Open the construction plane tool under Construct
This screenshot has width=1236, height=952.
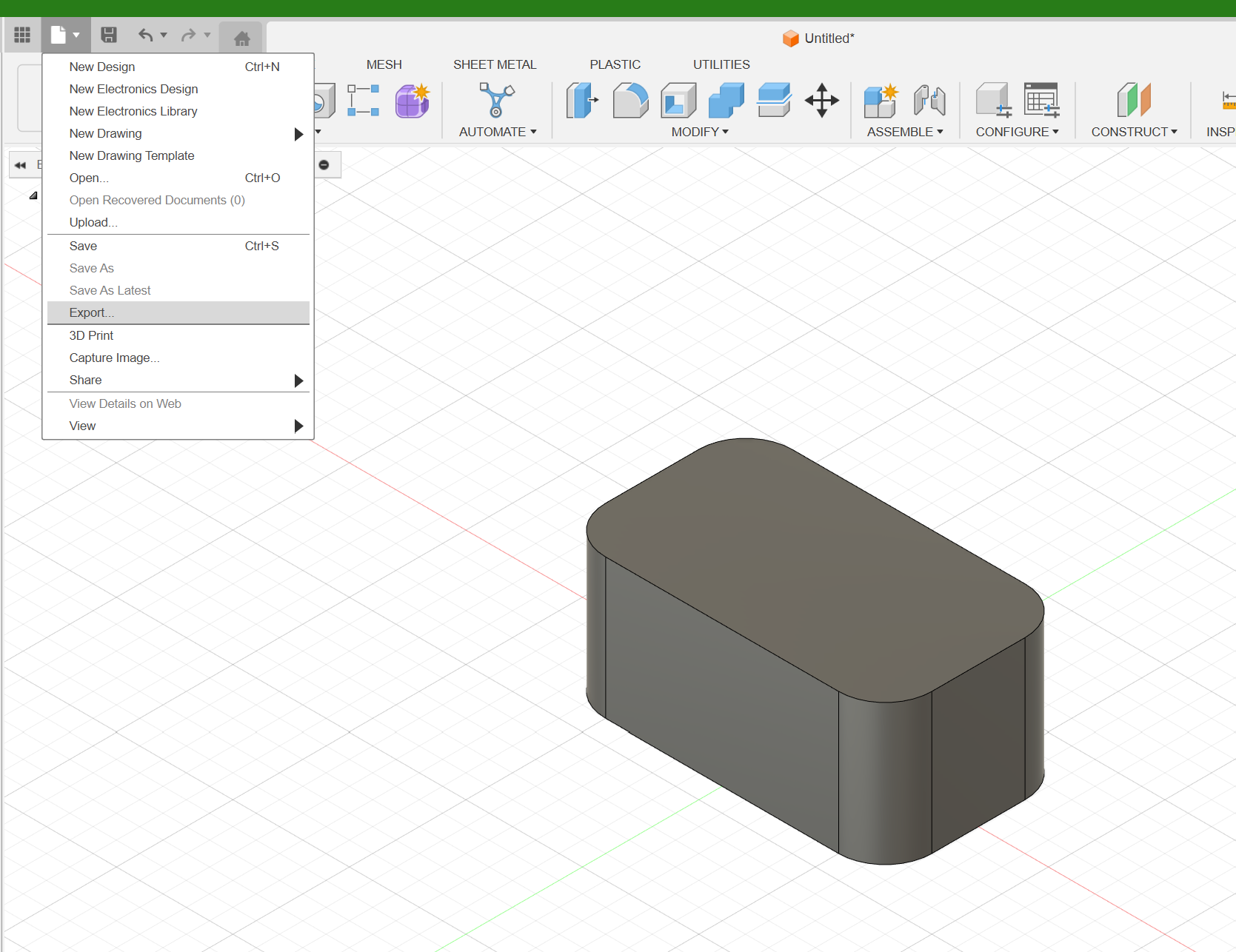click(x=1134, y=101)
